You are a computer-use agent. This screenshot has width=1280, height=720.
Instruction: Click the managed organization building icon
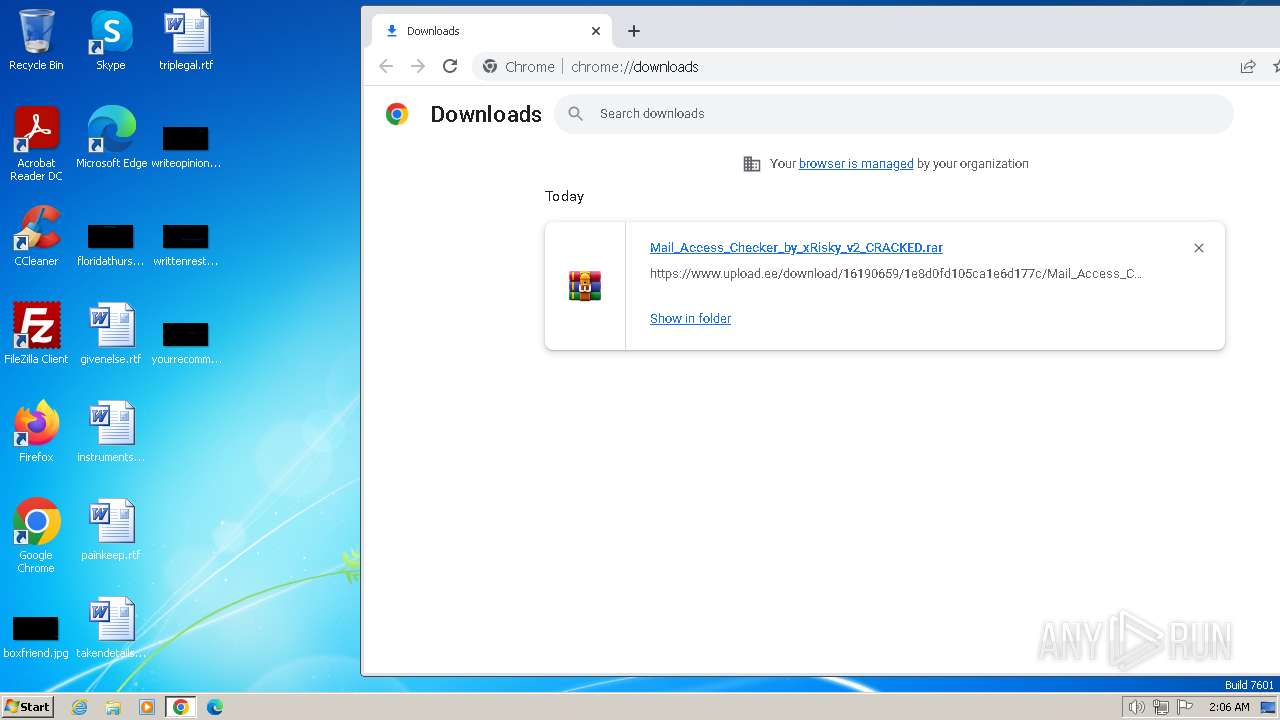[x=752, y=164]
